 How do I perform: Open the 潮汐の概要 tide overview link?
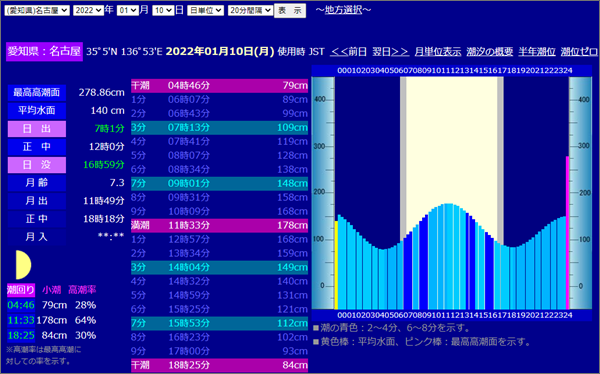489,52
